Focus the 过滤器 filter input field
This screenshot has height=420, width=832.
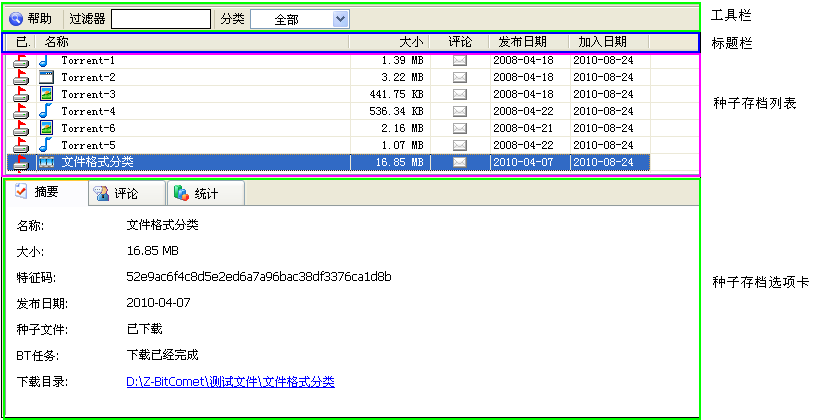pyautogui.click(x=161, y=19)
